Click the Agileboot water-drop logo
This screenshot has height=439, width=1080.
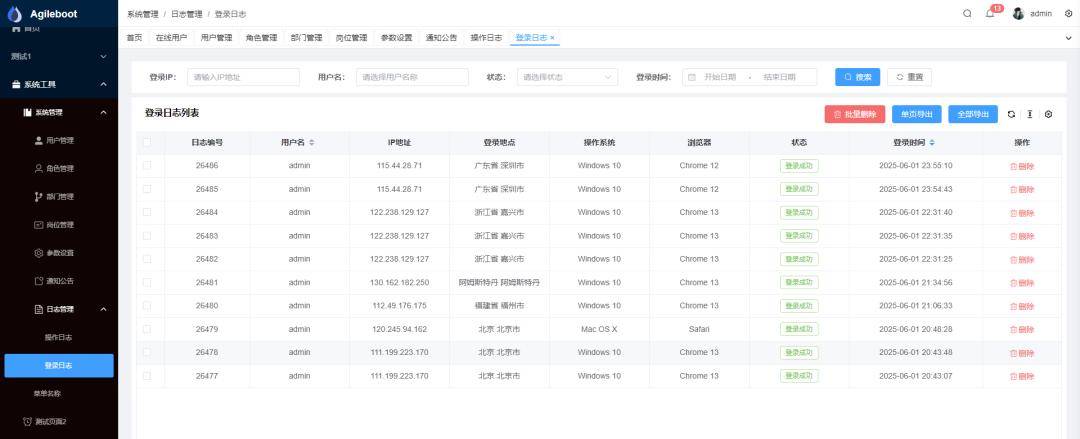(x=14, y=14)
